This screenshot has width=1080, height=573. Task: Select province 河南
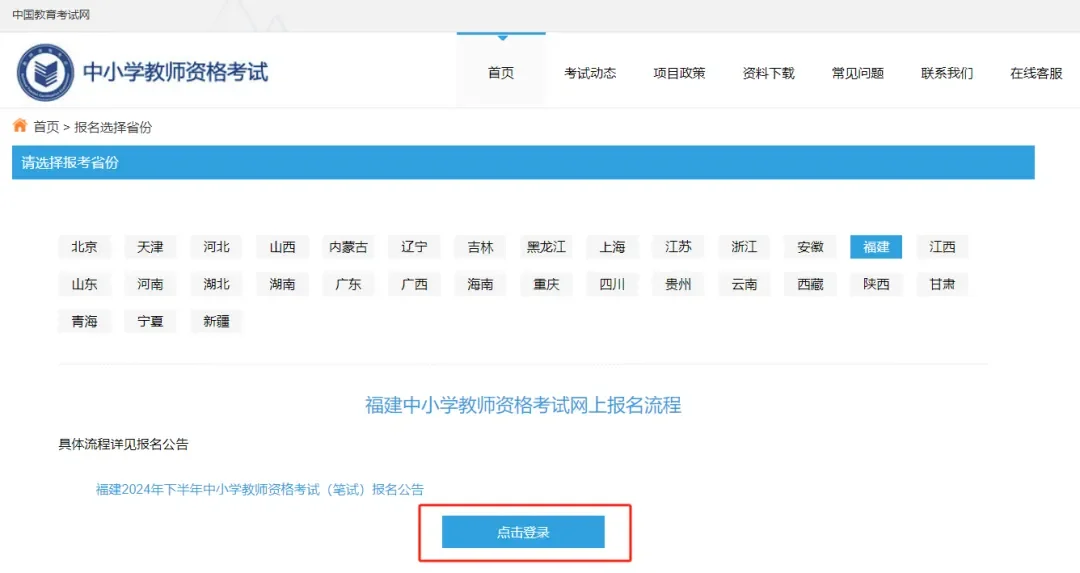click(x=150, y=284)
